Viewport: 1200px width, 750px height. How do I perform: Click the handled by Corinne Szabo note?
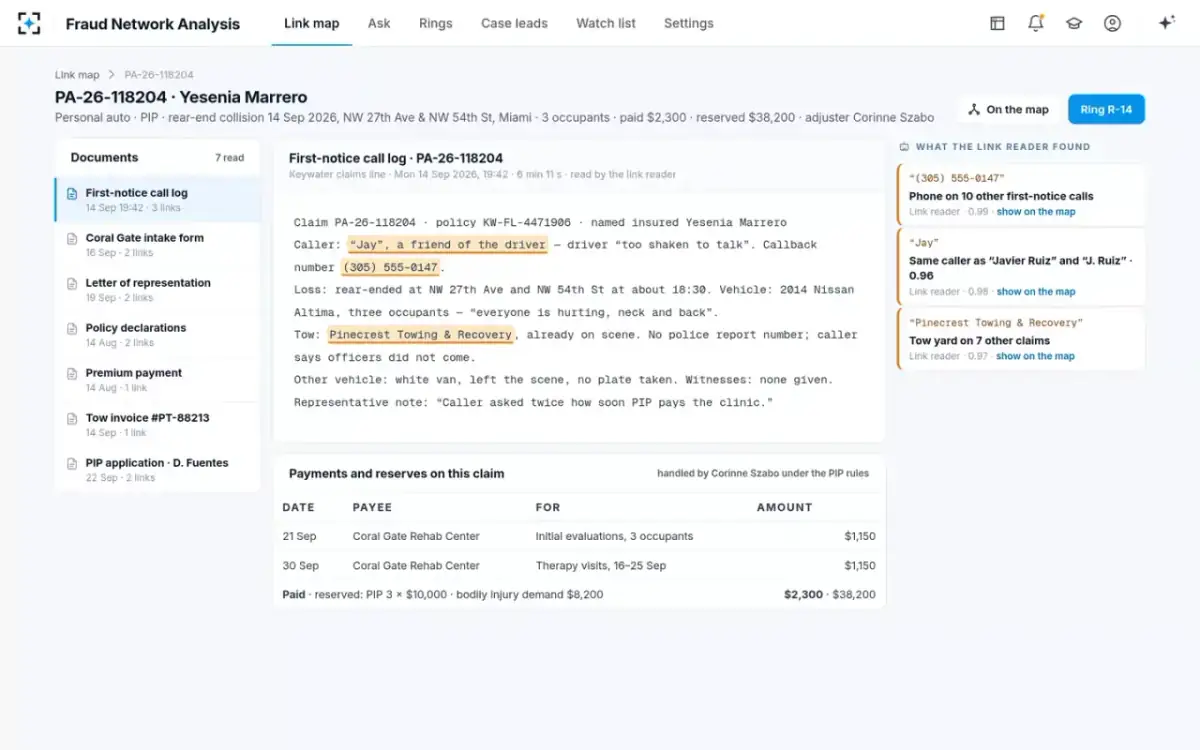click(x=763, y=473)
